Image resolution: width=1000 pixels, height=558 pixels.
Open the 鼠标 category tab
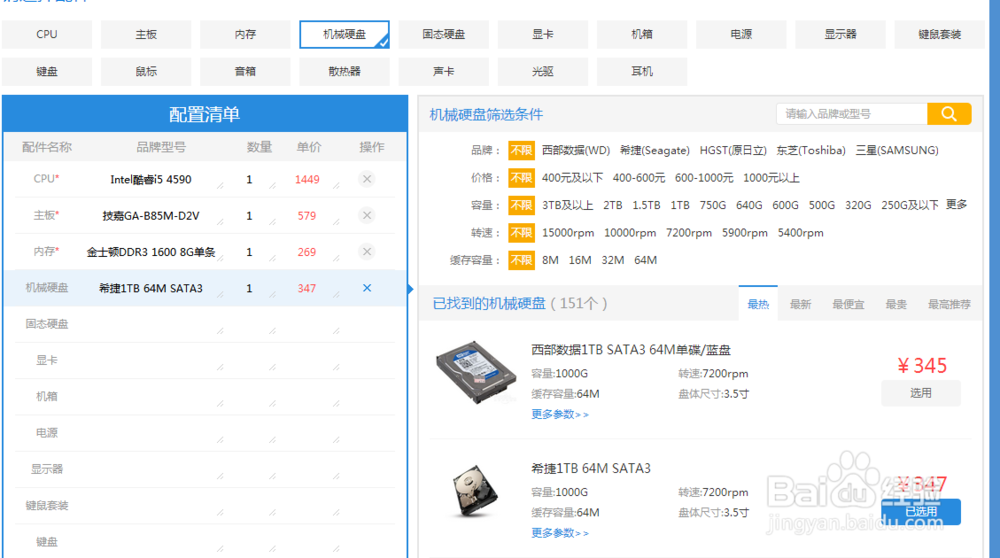pos(146,71)
